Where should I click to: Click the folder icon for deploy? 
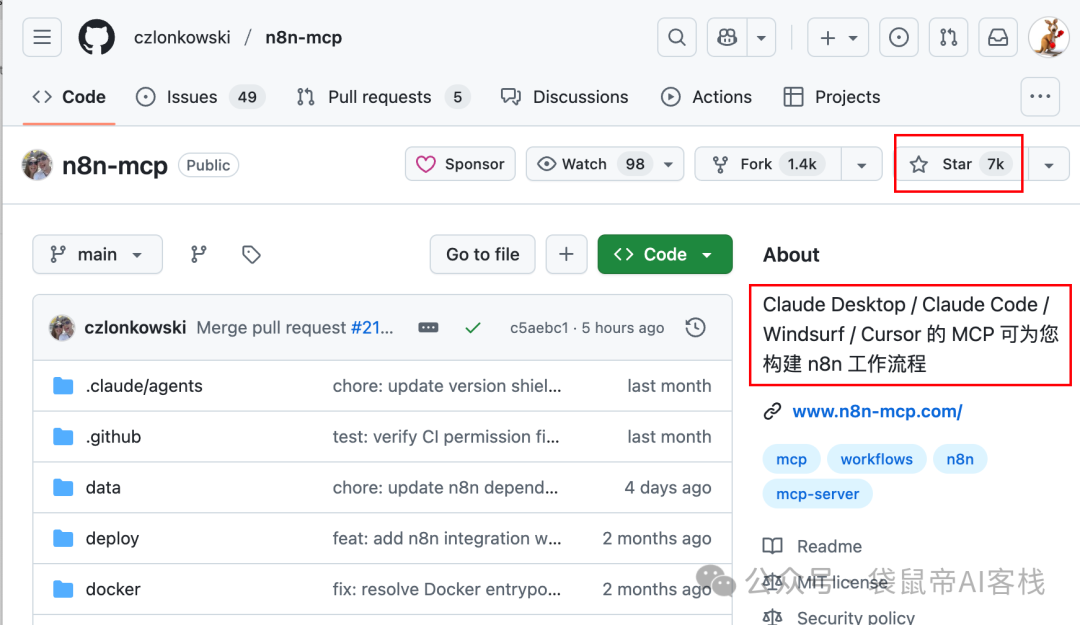pos(63,539)
